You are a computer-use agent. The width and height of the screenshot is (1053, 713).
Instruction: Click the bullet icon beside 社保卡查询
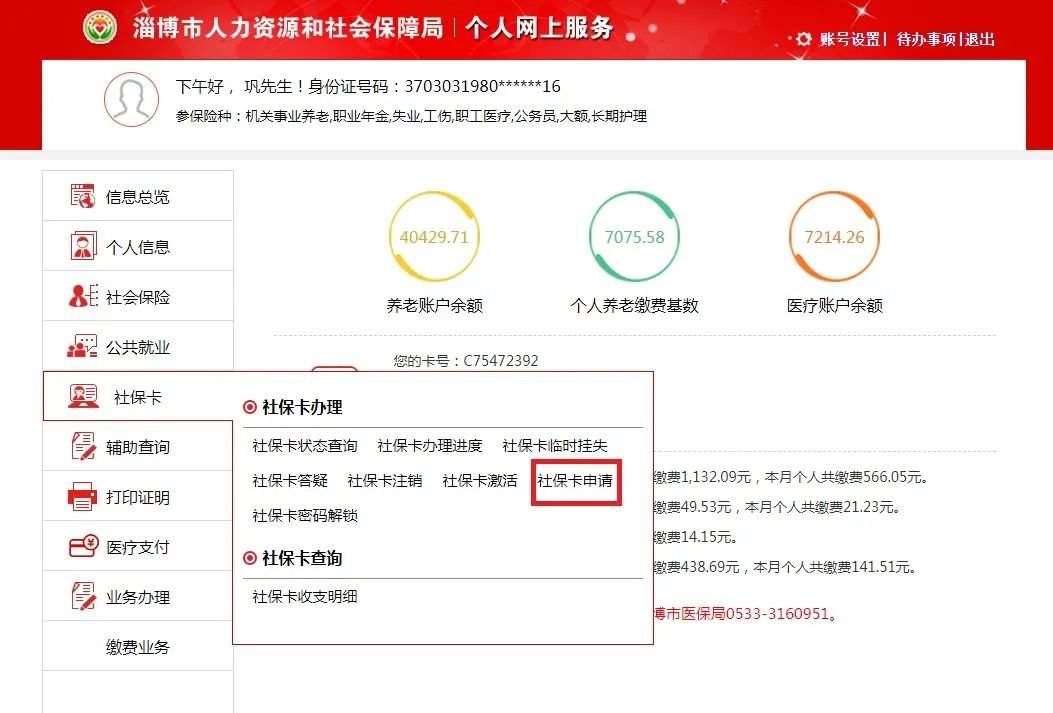[x=250, y=558]
